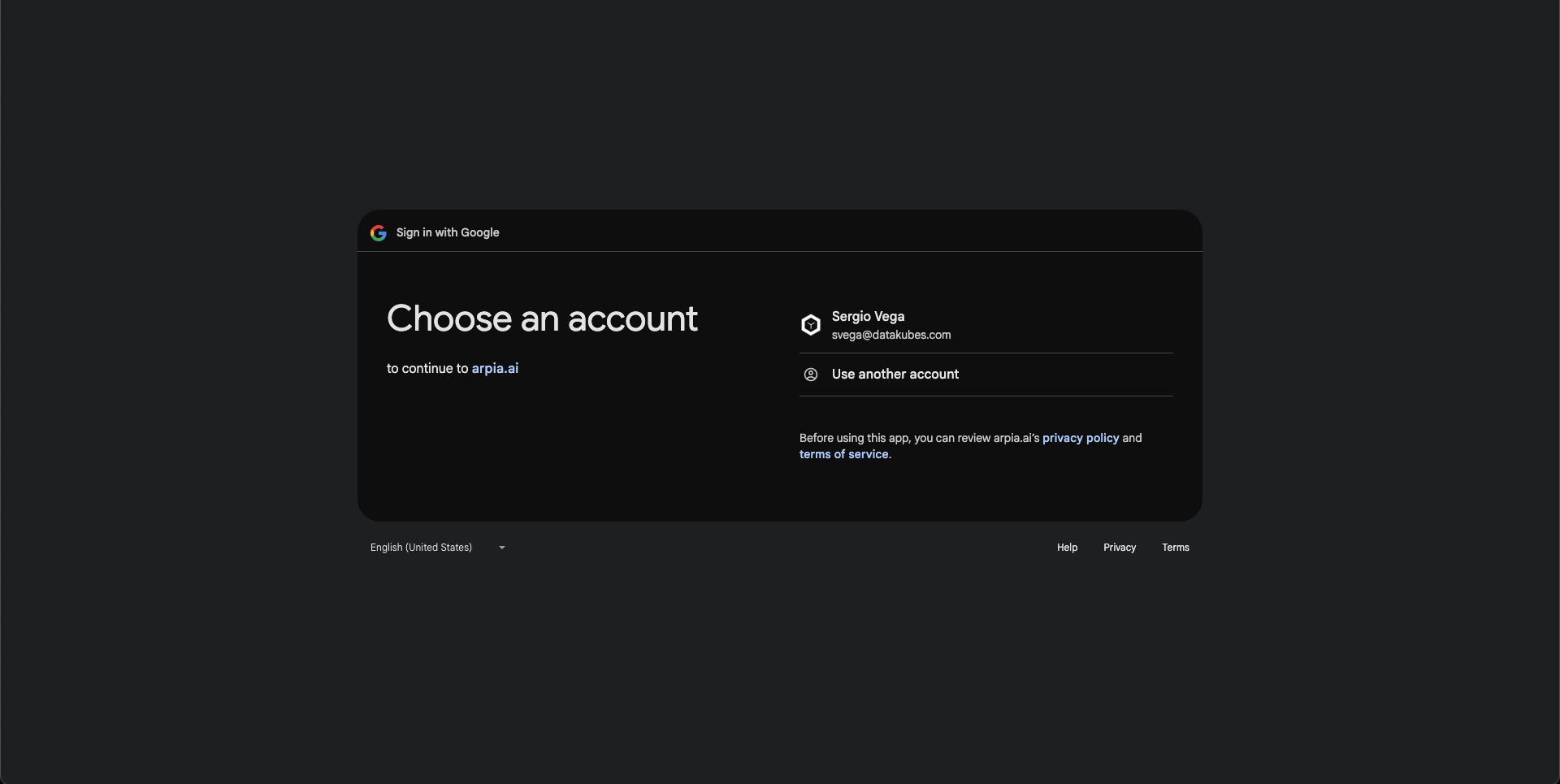Viewport: 1560px width, 784px height.
Task: Click the Sign in with Google header text
Action: [448, 232]
